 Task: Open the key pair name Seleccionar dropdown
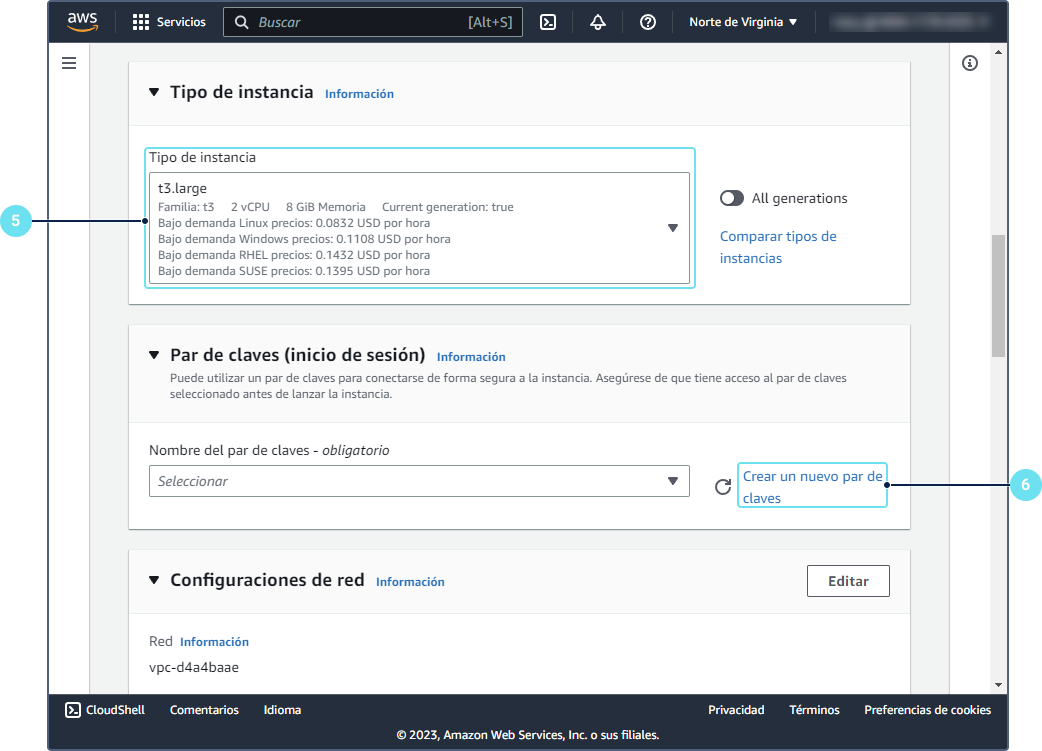click(419, 481)
